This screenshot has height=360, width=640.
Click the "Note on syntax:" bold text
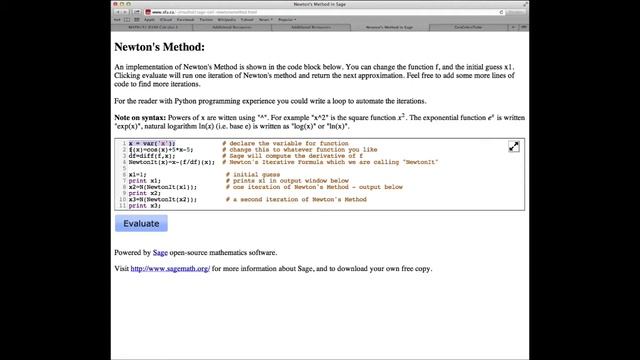(x=140, y=118)
